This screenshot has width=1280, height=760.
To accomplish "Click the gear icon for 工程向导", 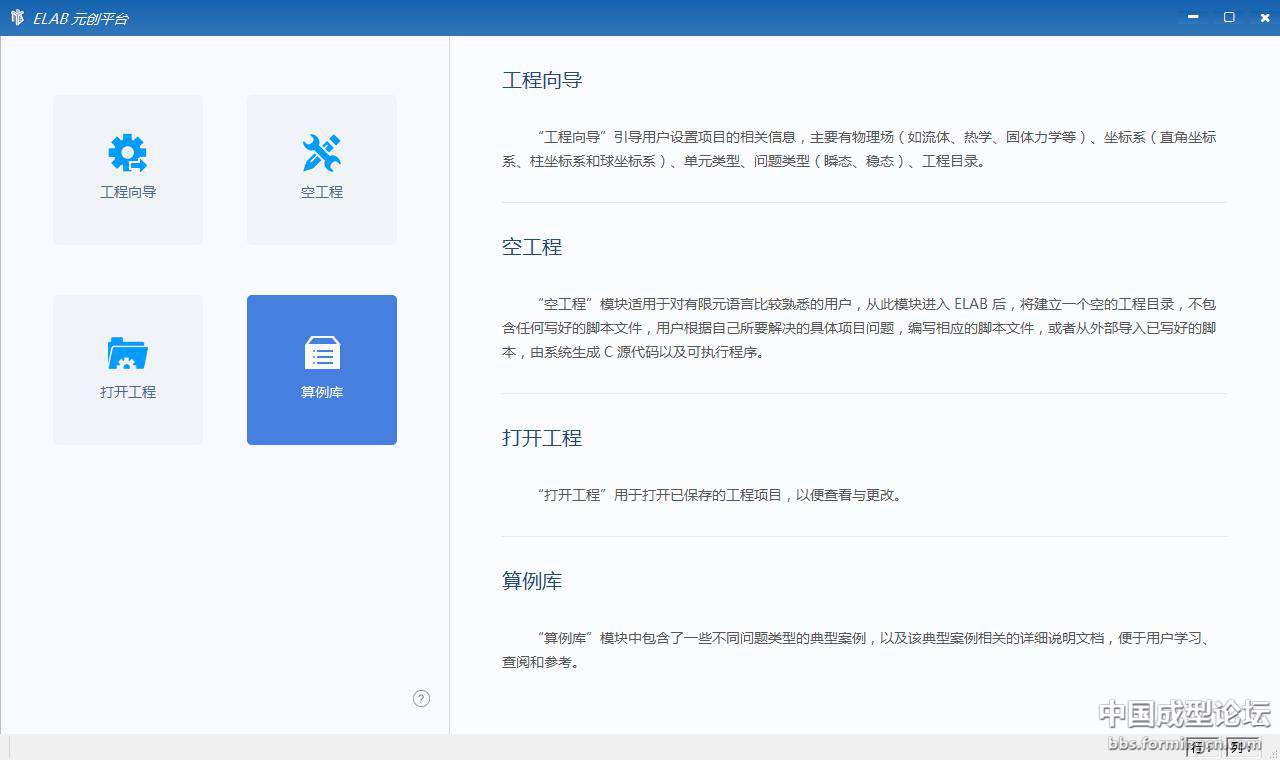I will click(128, 153).
